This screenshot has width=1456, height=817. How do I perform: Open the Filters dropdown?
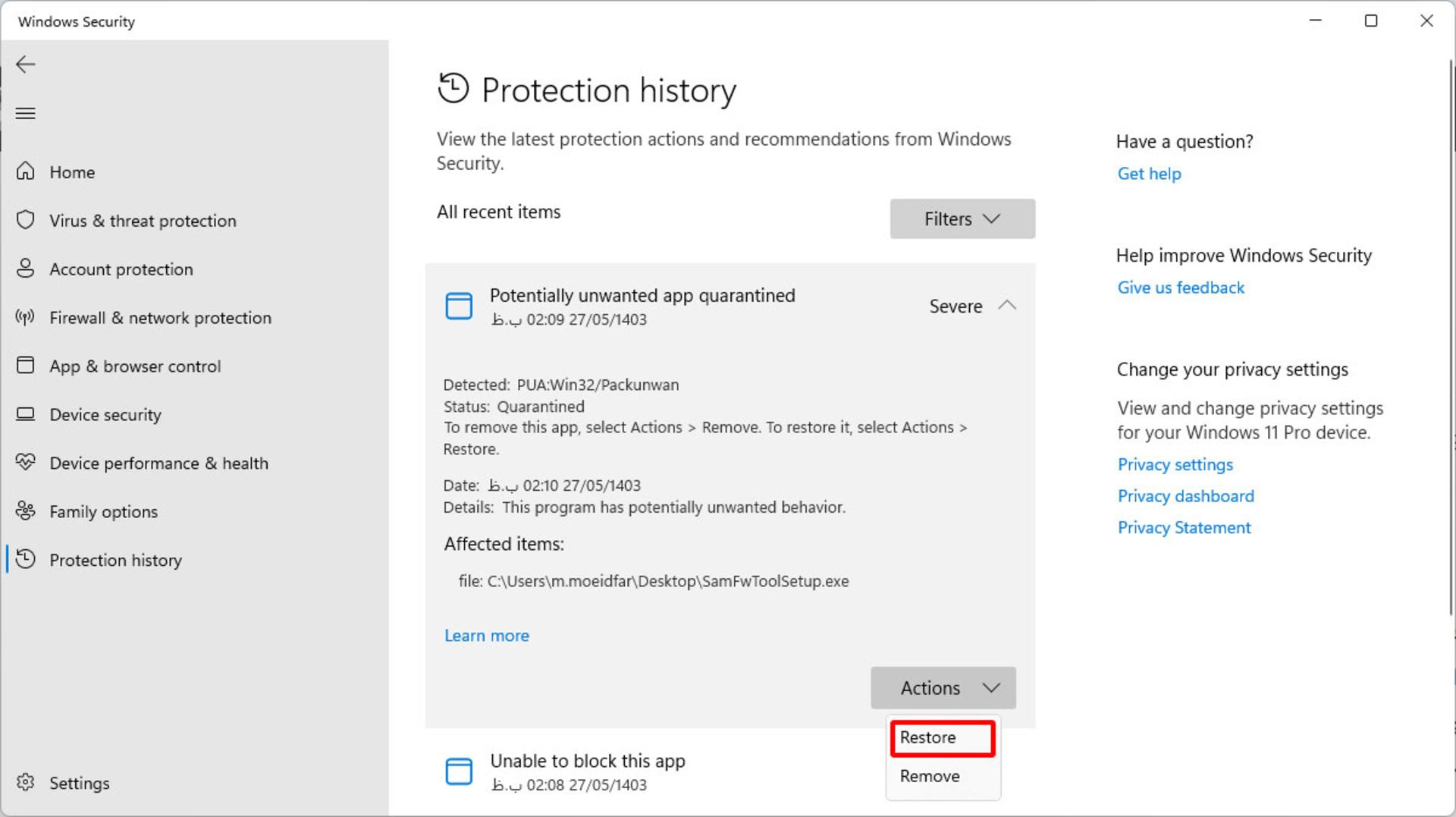click(962, 218)
